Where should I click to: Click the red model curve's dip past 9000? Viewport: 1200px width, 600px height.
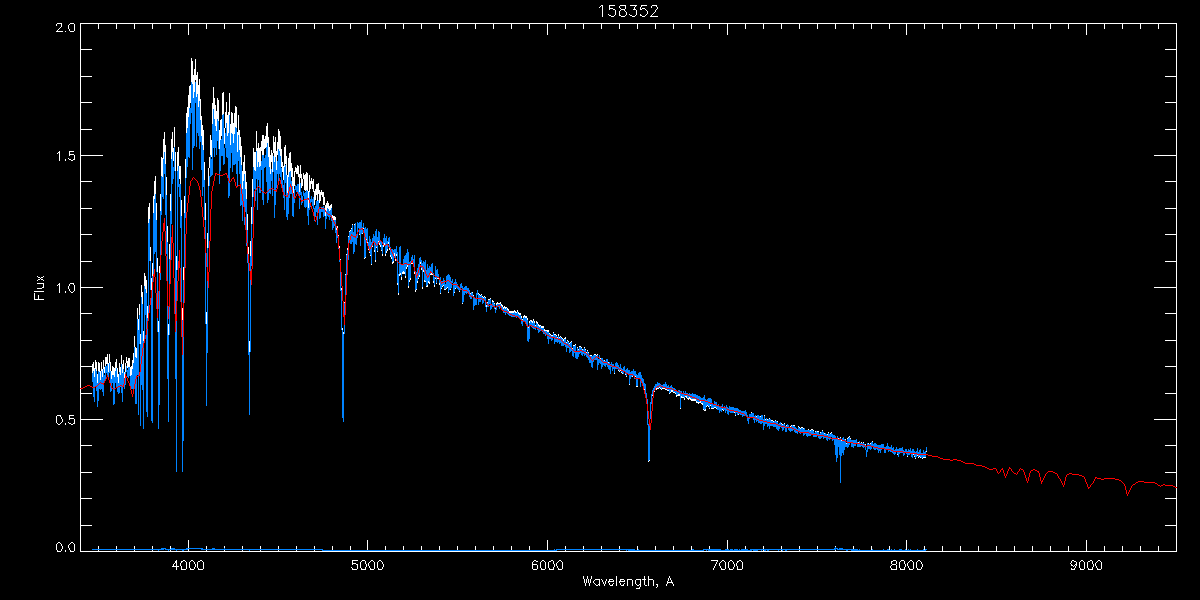pos(1128,492)
